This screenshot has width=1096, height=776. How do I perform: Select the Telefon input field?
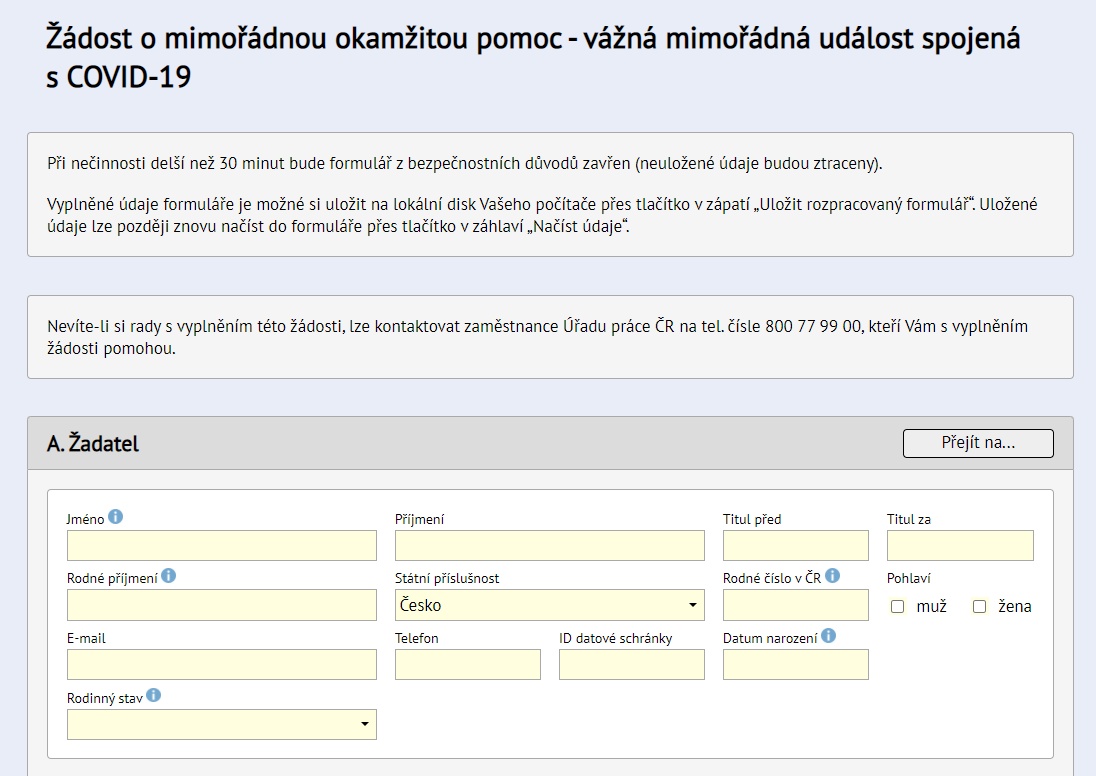[x=467, y=664]
